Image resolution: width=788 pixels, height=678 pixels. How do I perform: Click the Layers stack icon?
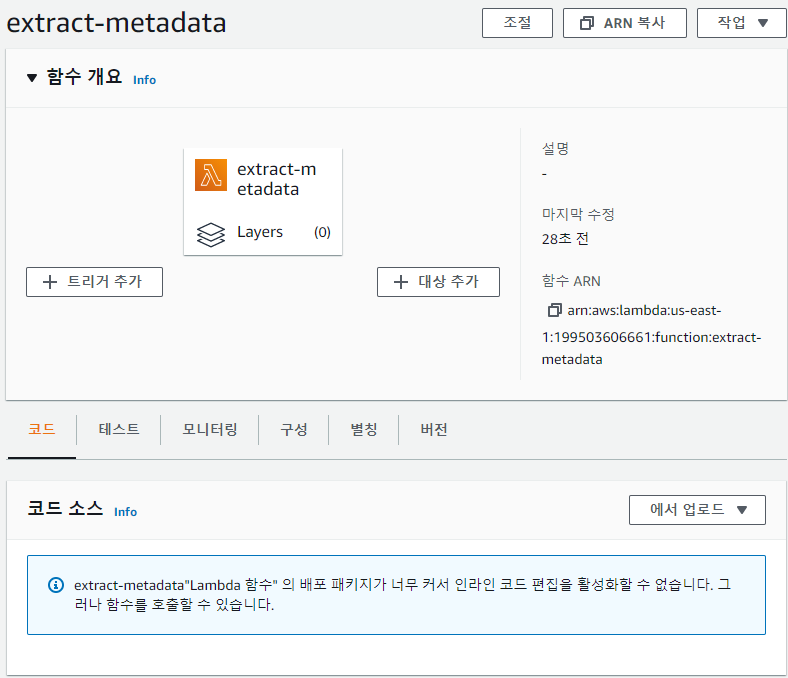[211, 234]
